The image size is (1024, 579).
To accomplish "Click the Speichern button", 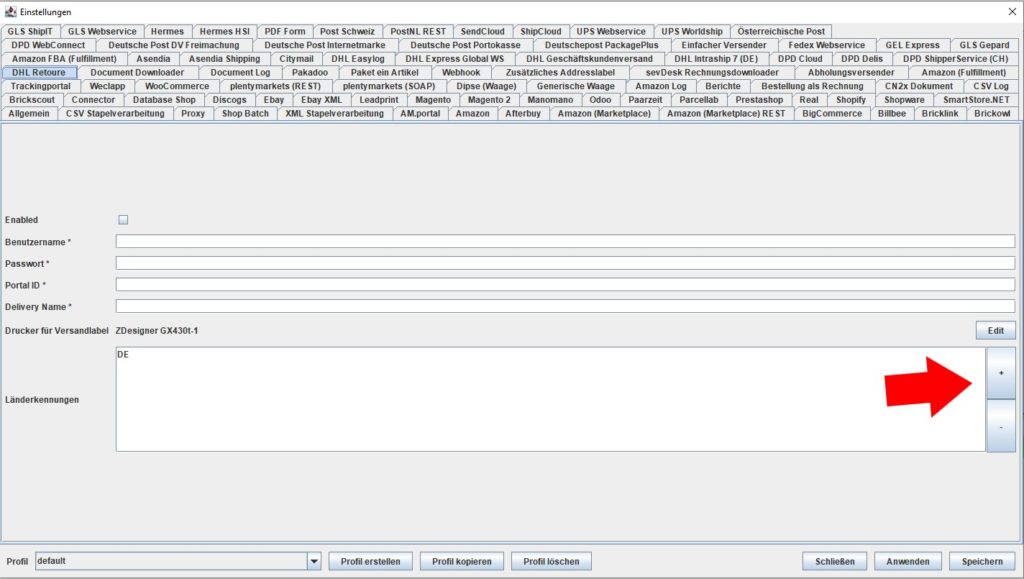I will coord(982,561).
